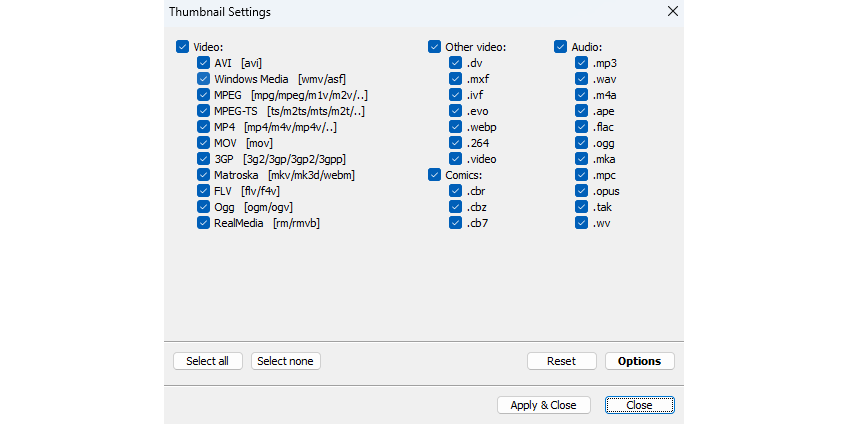Toggle the MP4 [mp4/m4v/mp4v/..] checkbox
Viewport: 848px width, 424px height.
(204, 127)
